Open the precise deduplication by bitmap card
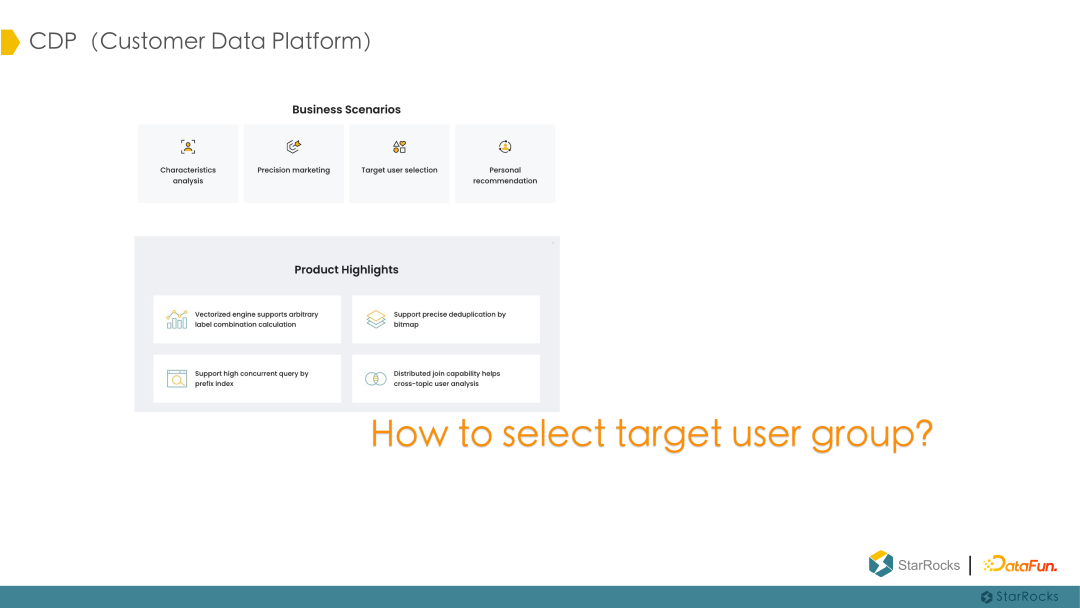1080x608 pixels. [446, 319]
